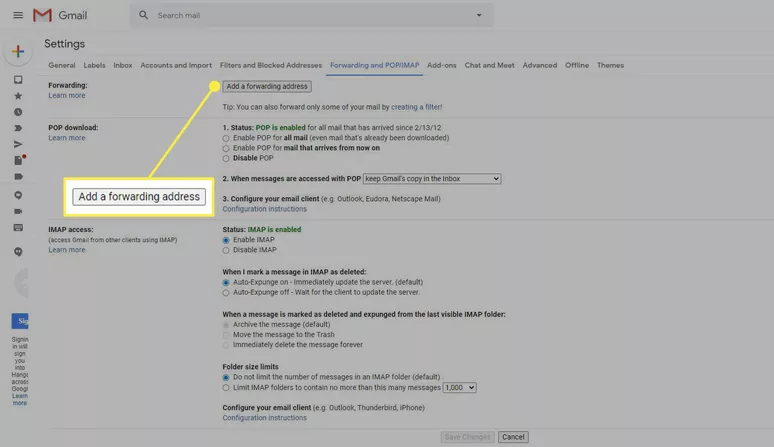The image size is (774, 447).
Task: Click the Save Changes button
Action: click(x=467, y=437)
